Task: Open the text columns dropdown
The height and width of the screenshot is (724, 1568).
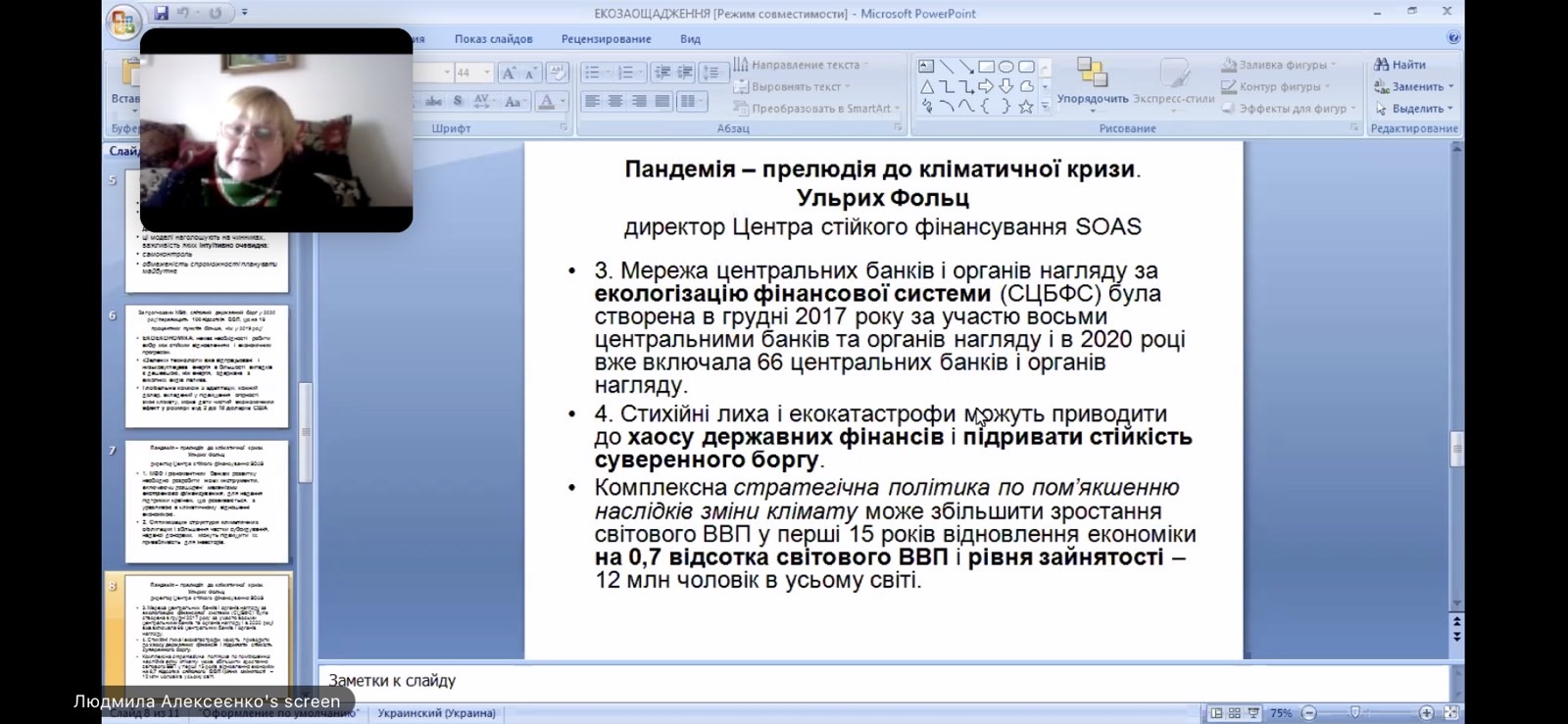Action: click(692, 101)
